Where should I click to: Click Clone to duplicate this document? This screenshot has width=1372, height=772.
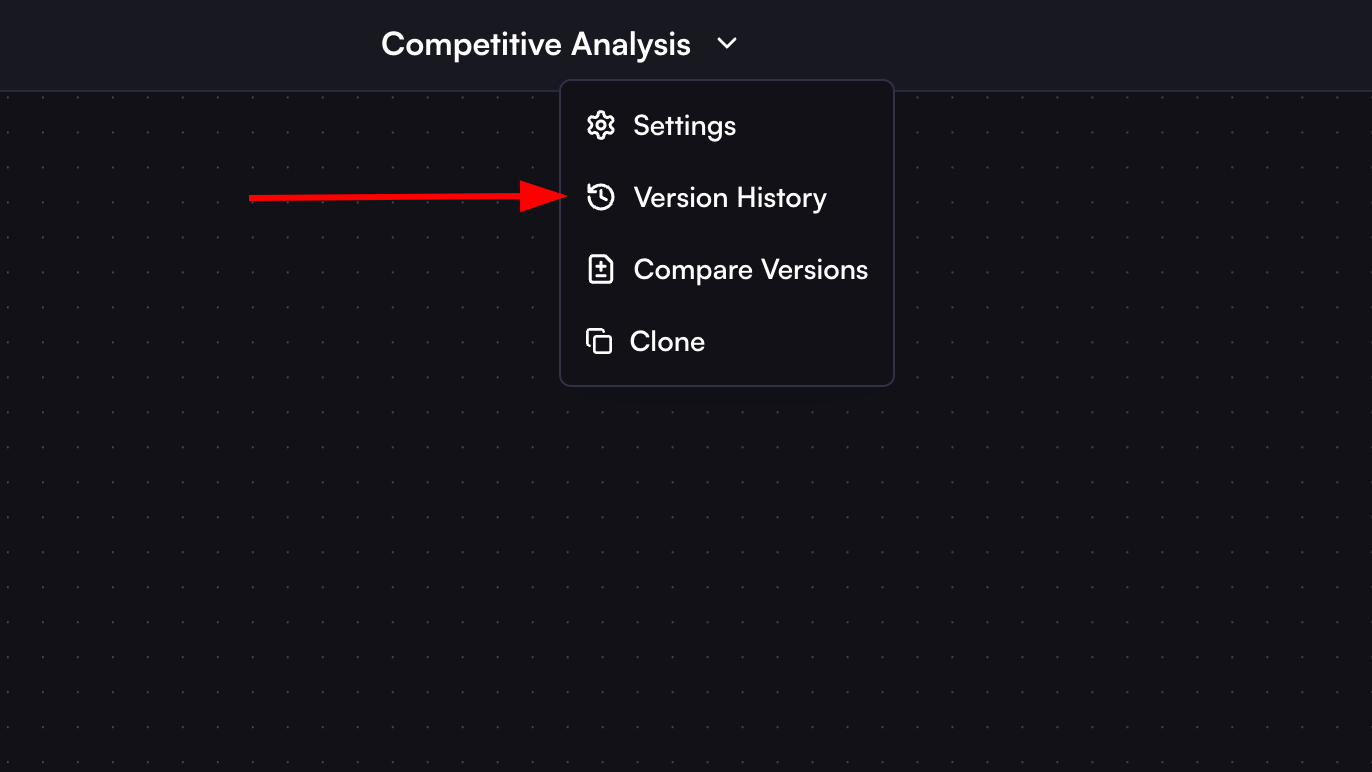[x=666, y=341]
